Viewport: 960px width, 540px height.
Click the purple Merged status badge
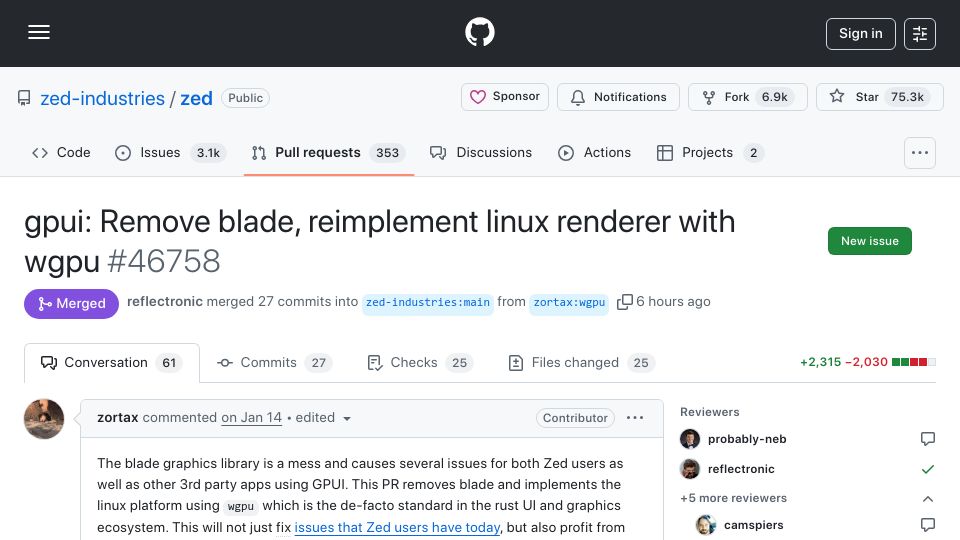(71, 304)
